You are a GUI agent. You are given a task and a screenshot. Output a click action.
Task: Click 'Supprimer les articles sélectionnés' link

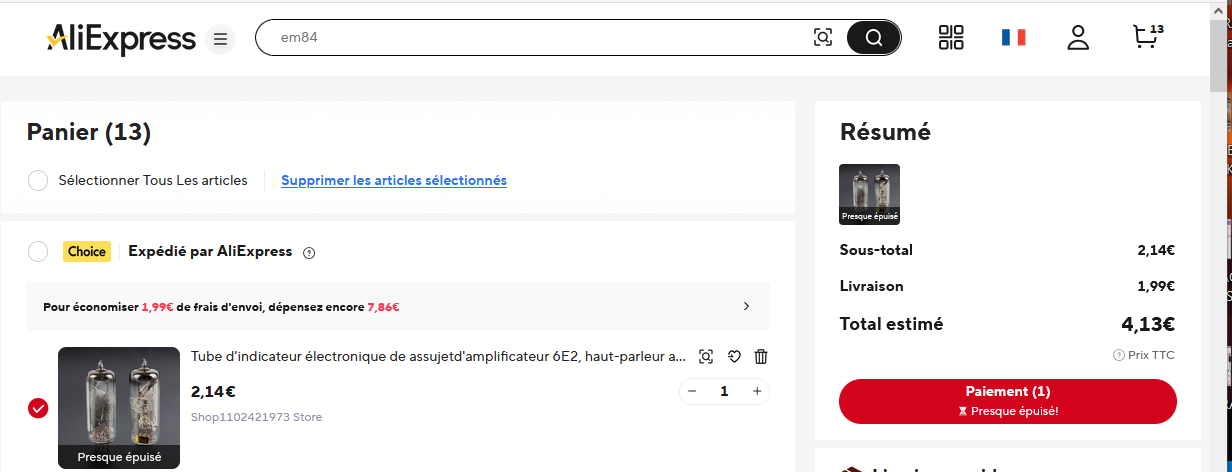[x=394, y=181]
